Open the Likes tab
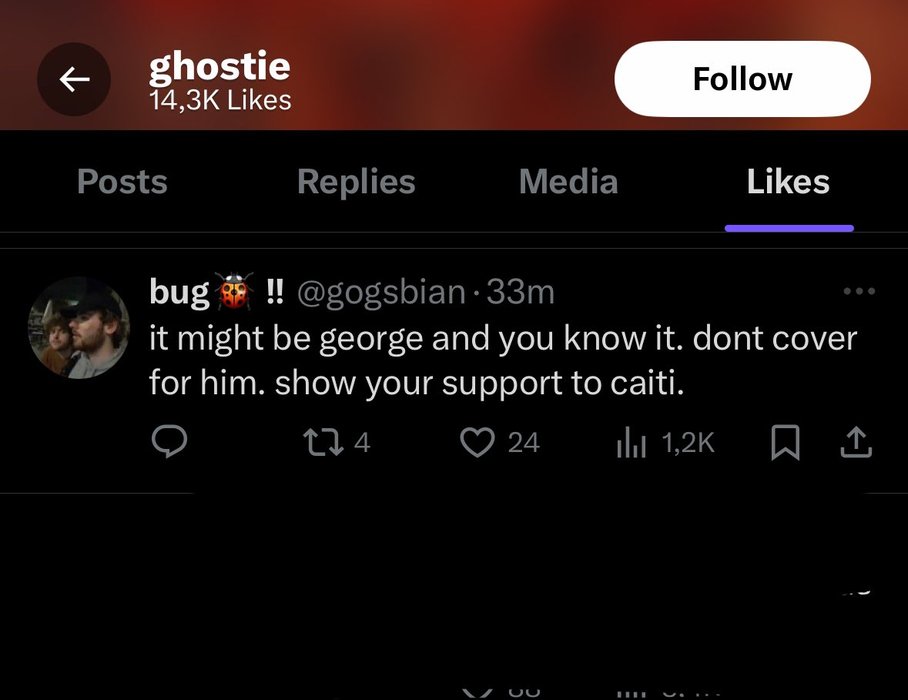The width and height of the screenshot is (908, 700). (x=788, y=182)
